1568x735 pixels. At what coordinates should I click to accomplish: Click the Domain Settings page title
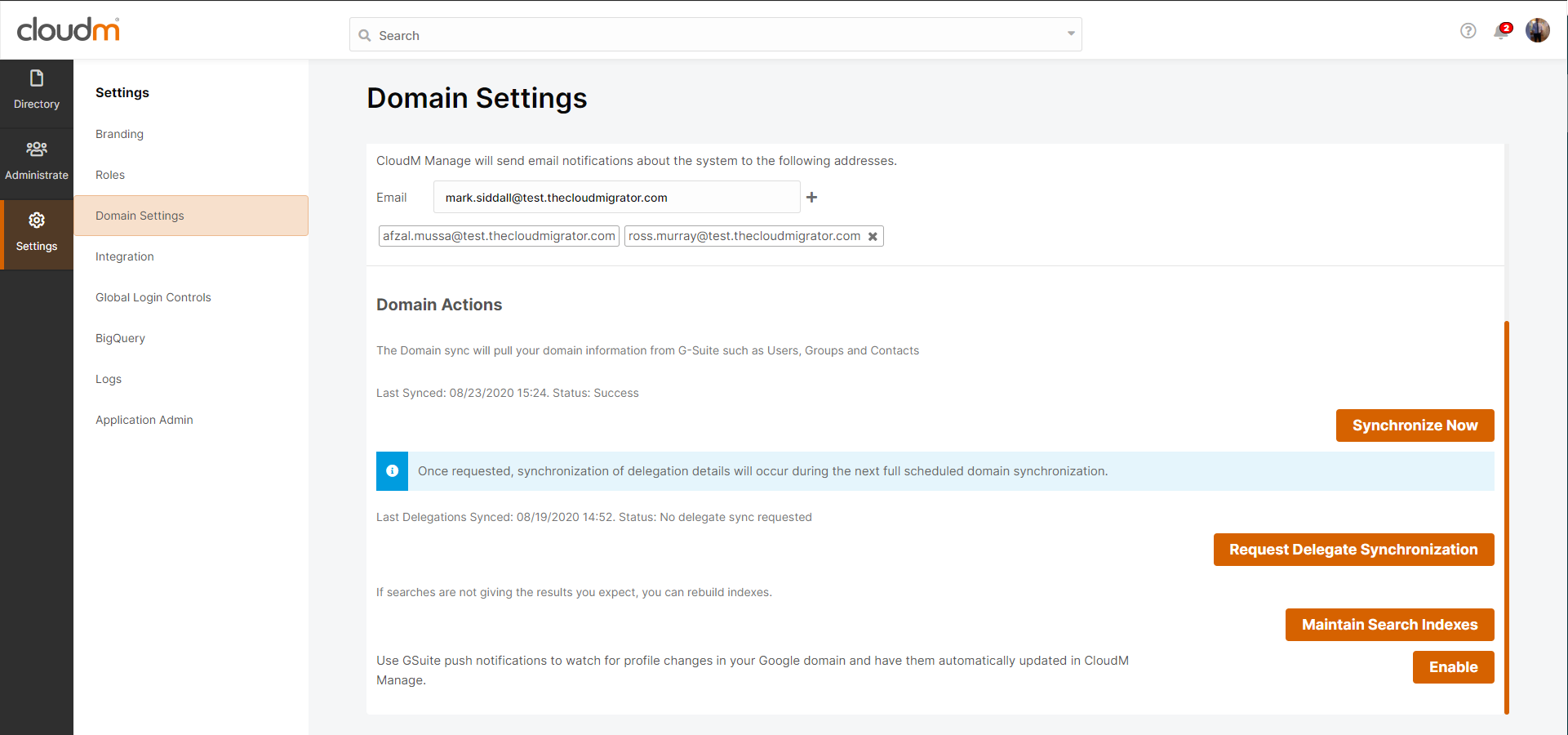(x=477, y=98)
